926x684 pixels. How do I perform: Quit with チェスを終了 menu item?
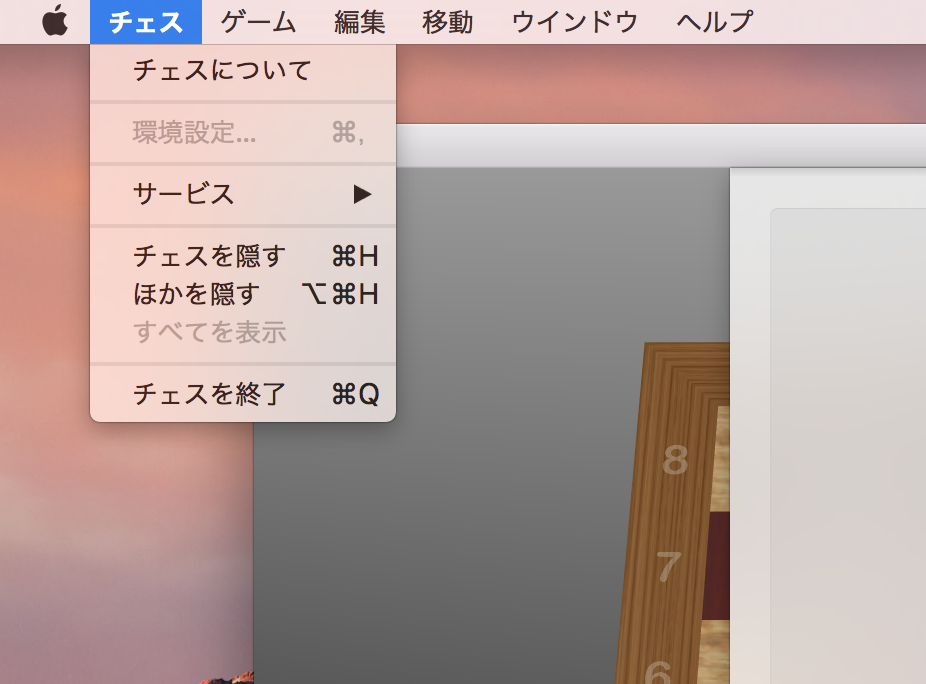[x=243, y=394]
